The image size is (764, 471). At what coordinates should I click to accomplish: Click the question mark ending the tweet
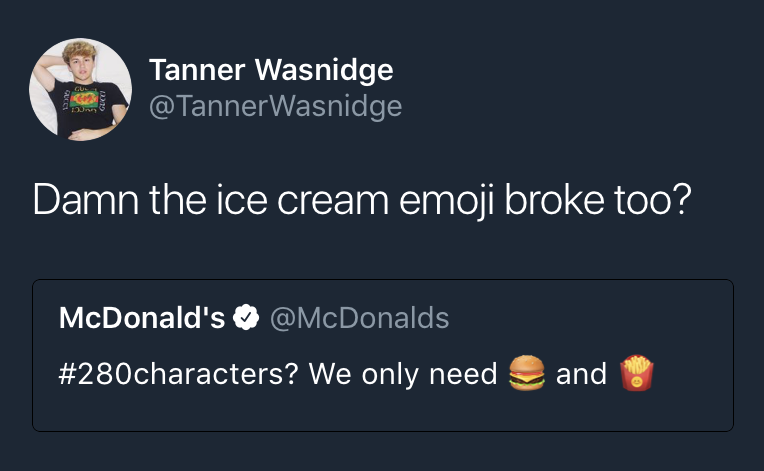pyautogui.click(x=682, y=200)
